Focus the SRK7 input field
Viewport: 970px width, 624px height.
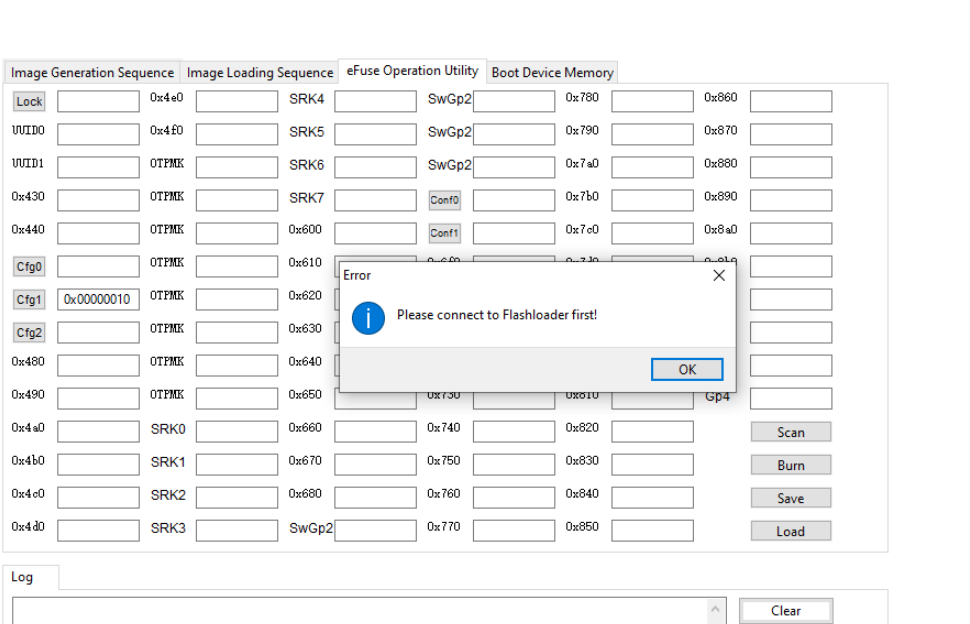tap(376, 200)
